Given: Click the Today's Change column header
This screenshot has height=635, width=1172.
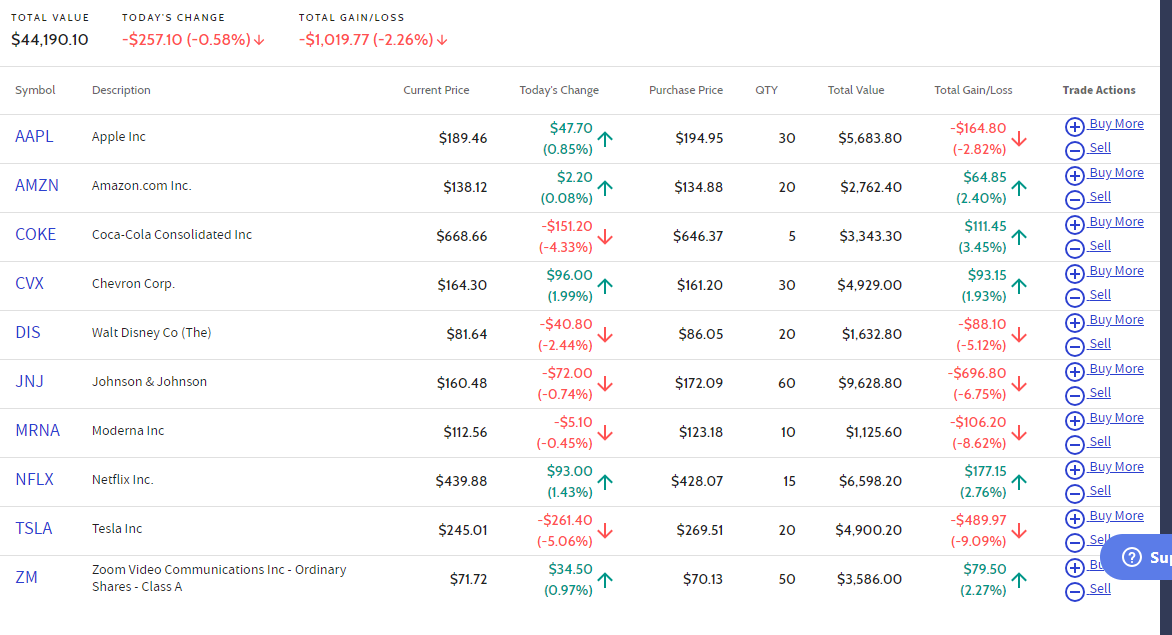Looking at the screenshot, I should click(x=559, y=90).
